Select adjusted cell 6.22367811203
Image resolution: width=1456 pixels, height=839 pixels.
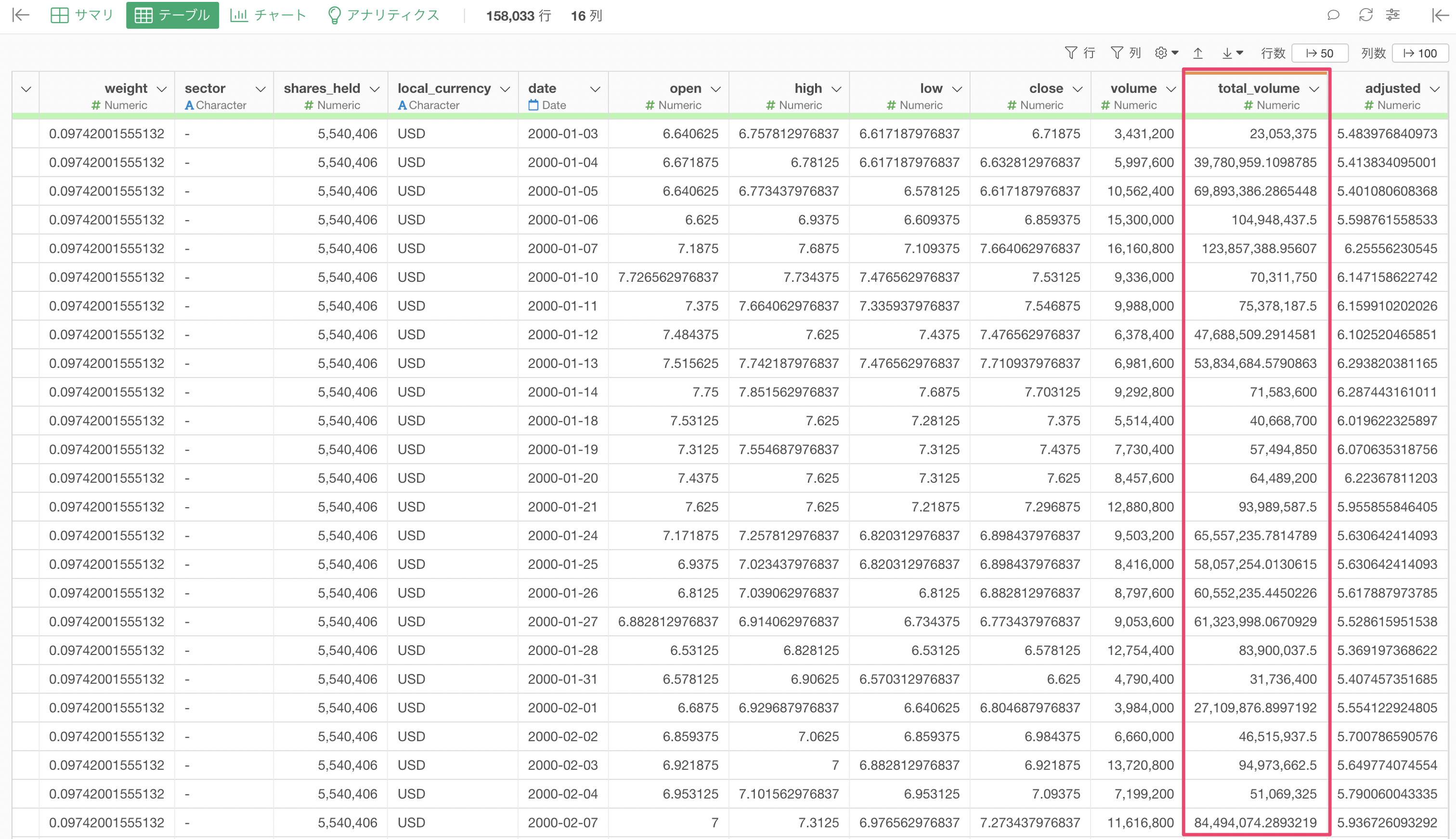tap(1387, 478)
